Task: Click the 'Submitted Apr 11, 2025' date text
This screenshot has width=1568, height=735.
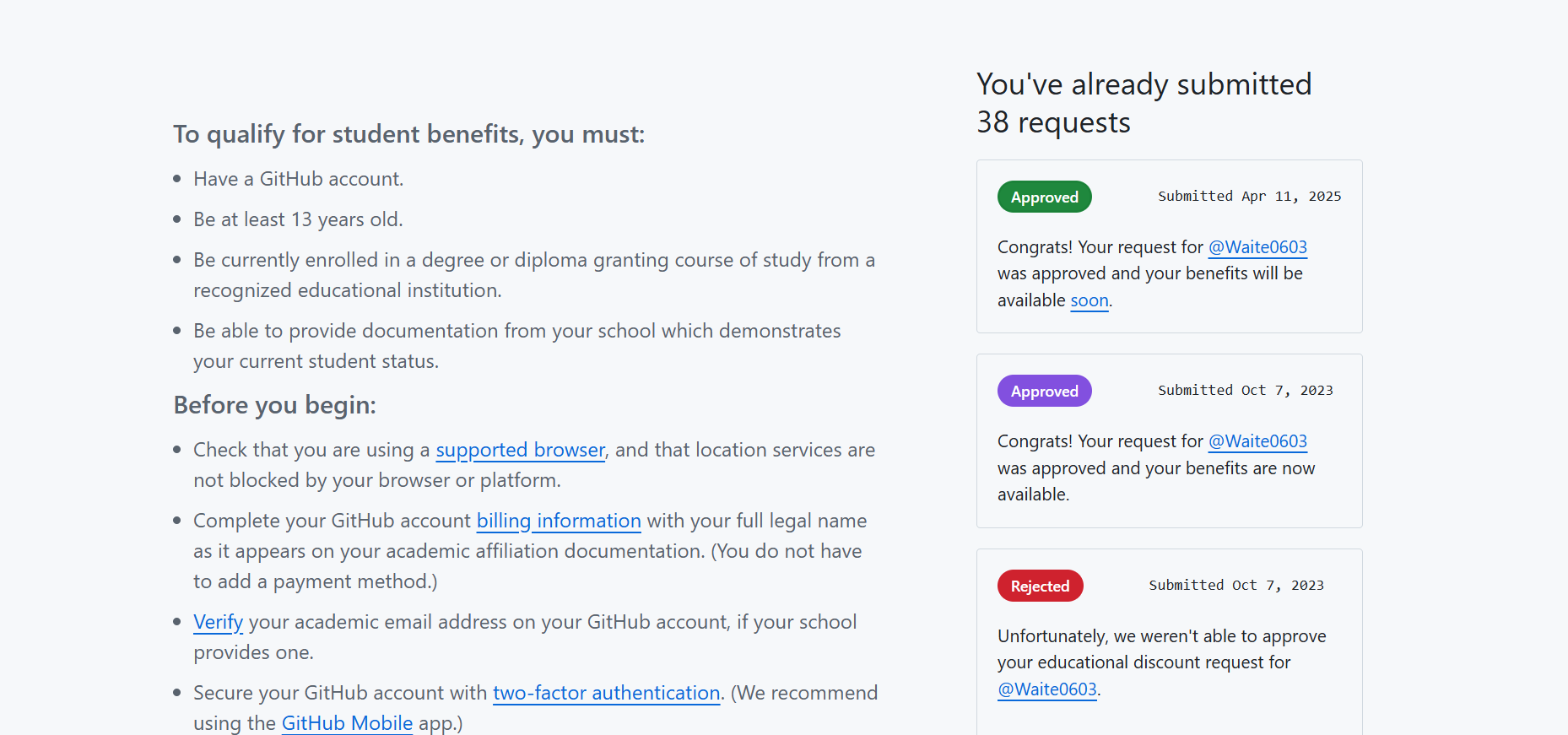Action: (1249, 196)
